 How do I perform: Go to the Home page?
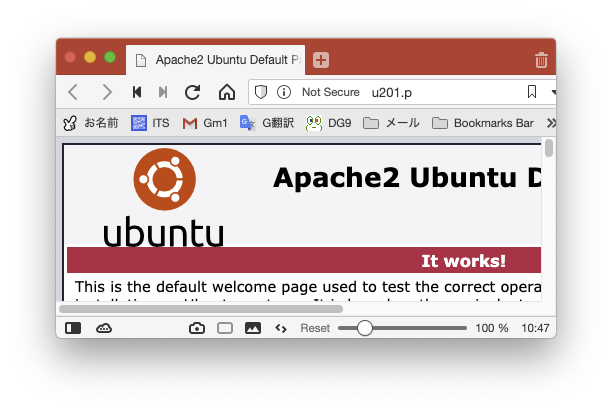(x=227, y=92)
